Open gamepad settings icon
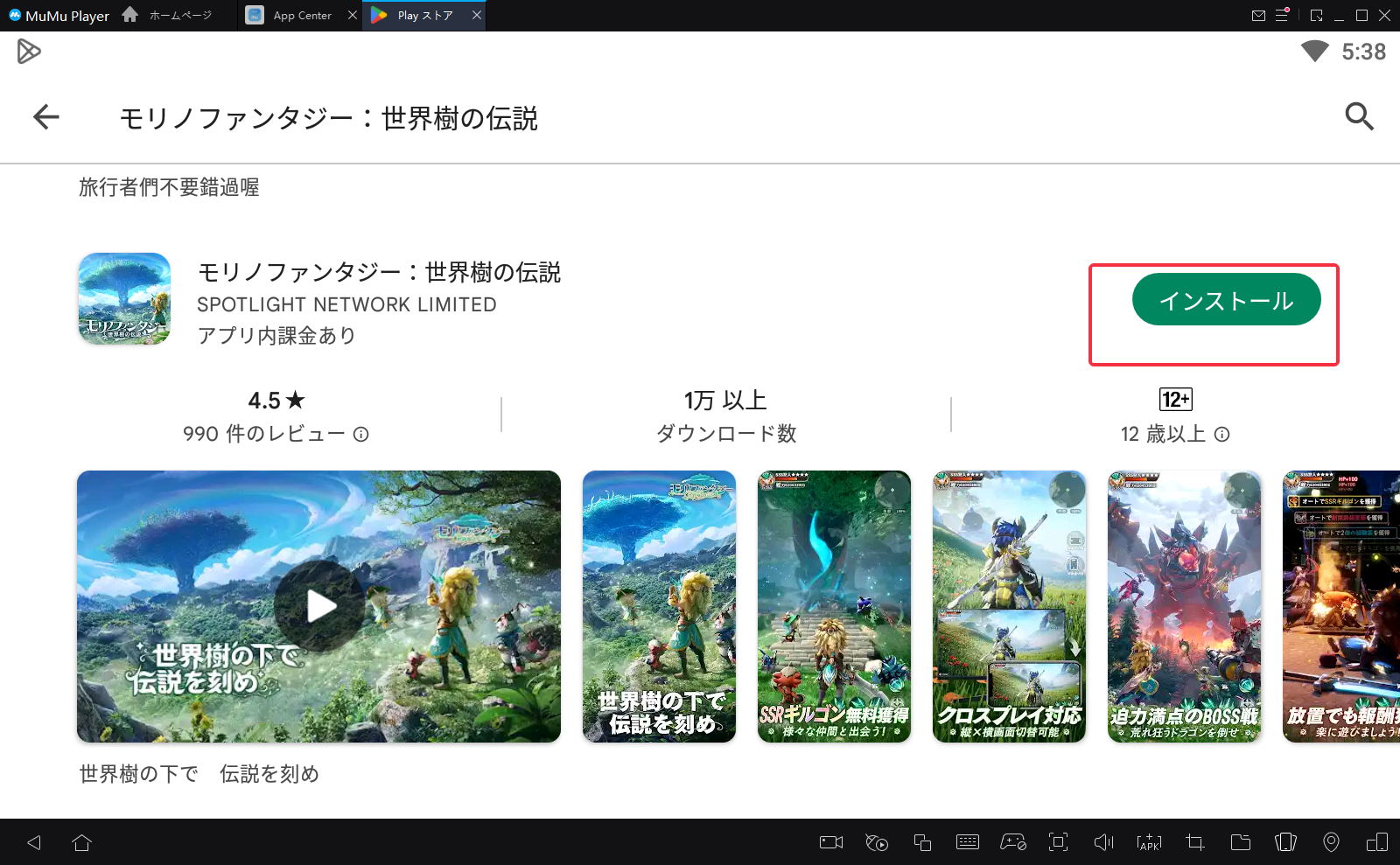Viewport: 1400px width, 865px height. pos(1013,842)
